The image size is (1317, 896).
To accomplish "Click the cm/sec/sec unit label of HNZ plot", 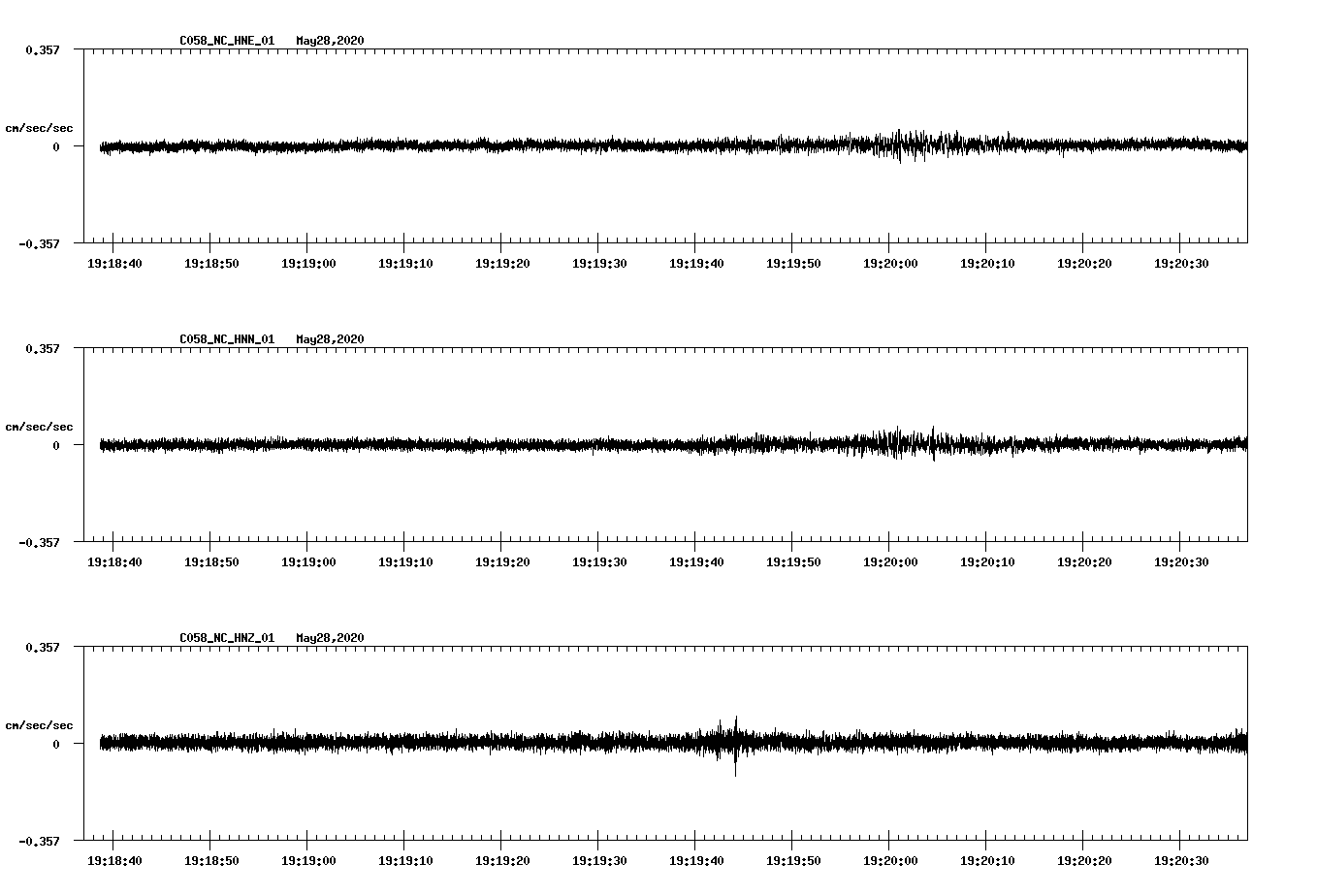I will click(x=39, y=725).
